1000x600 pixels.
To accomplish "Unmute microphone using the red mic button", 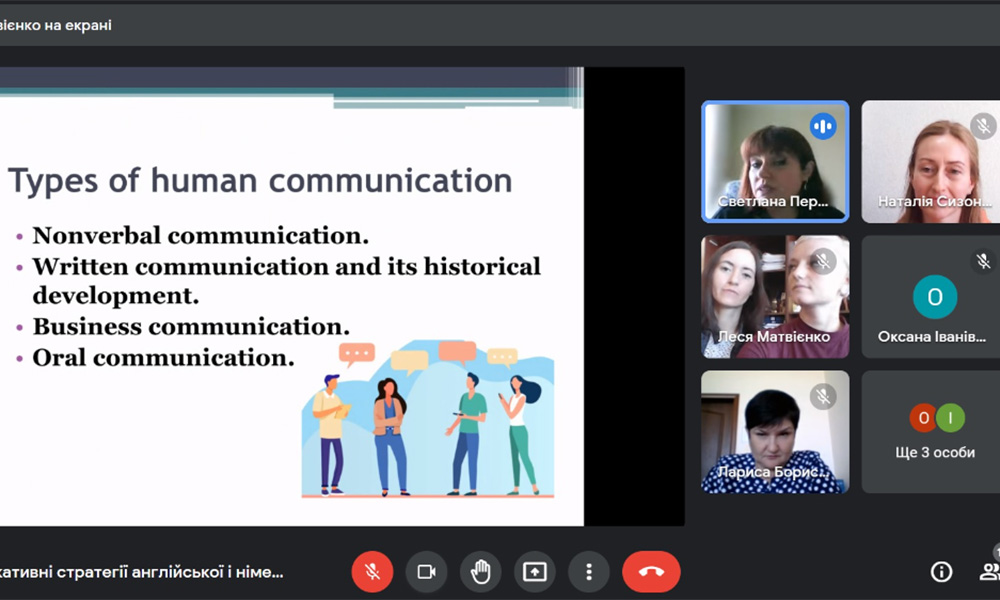I will [x=372, y=572].
